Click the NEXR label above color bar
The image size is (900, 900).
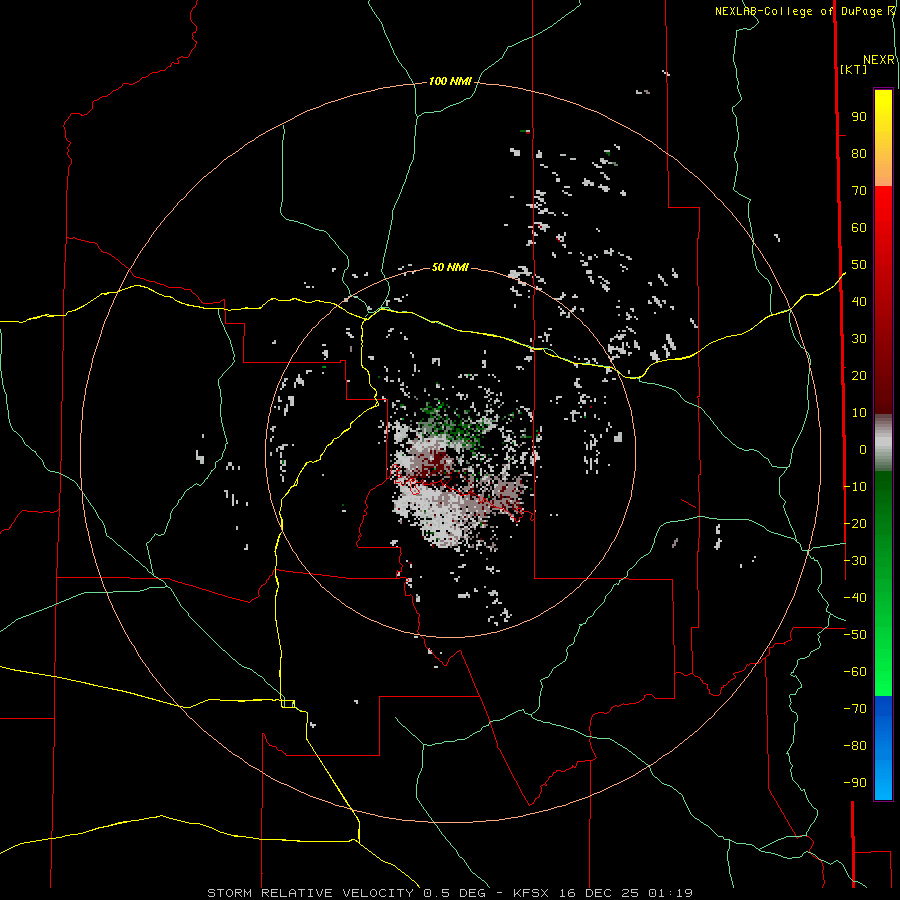879,60
